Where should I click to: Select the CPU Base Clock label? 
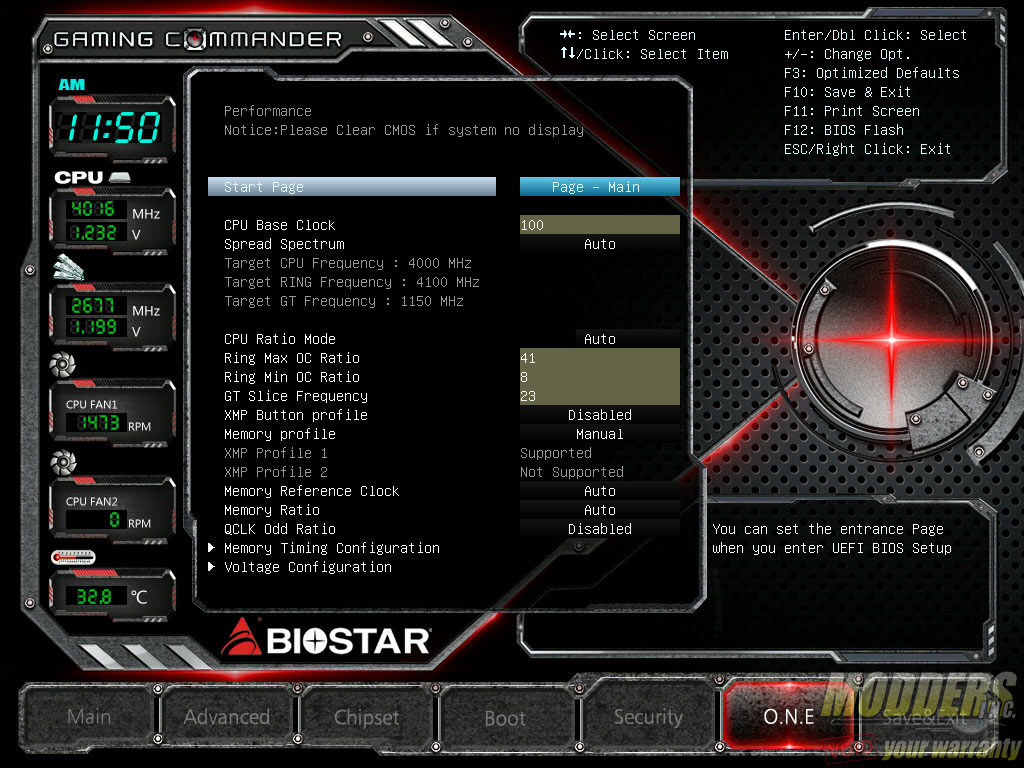click(x=280, y=225)
